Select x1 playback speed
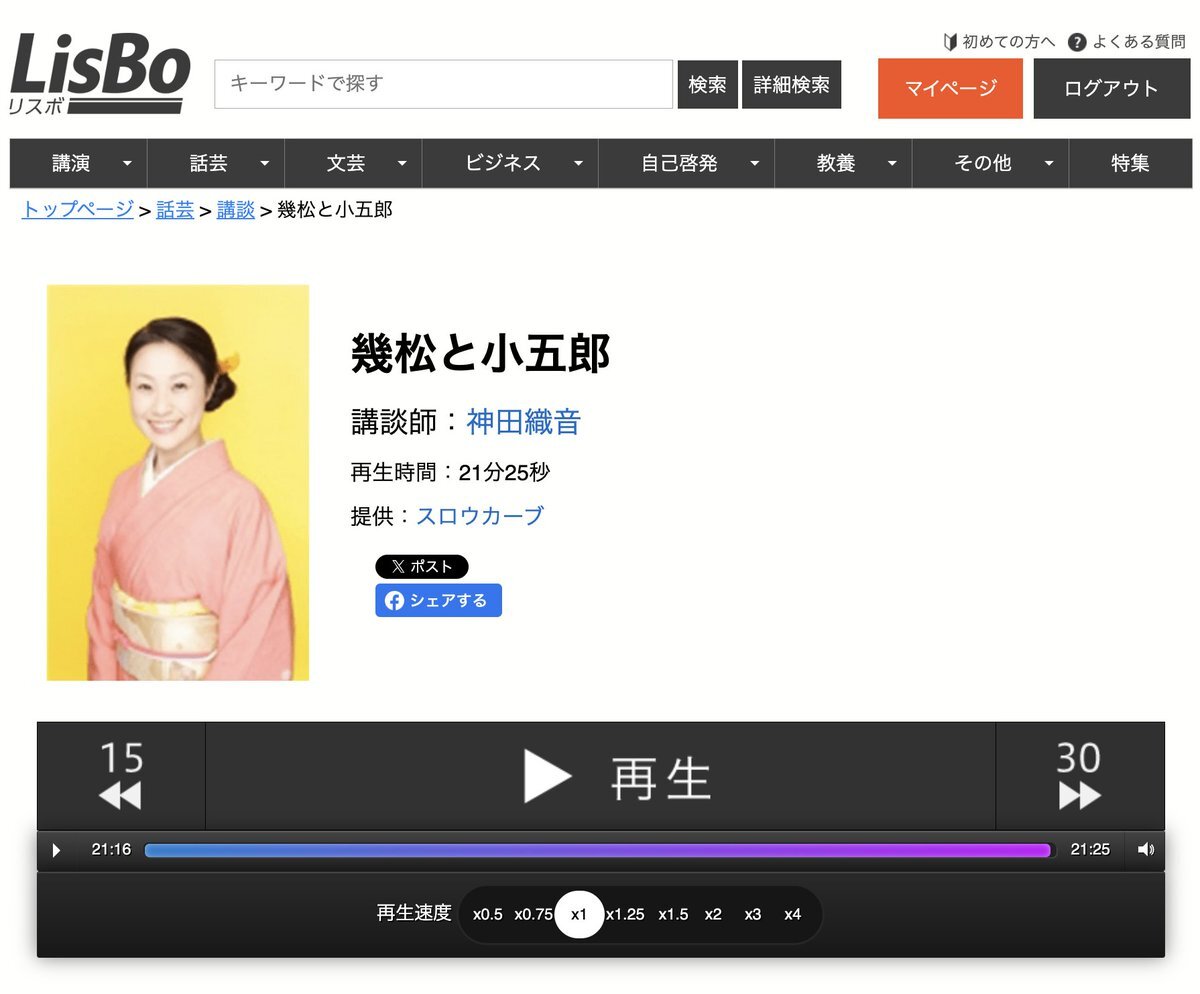 click(579, 914)
